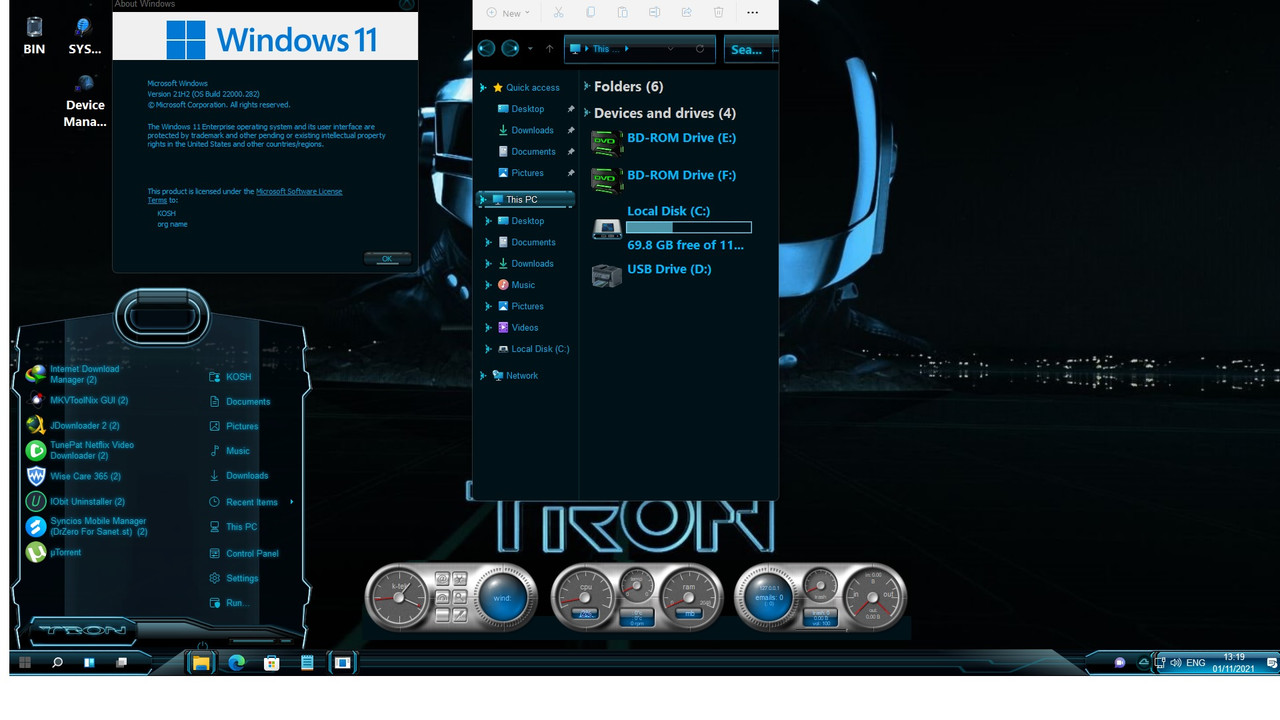Click the Windows Start button on taskbar
The image size is (1280, 720).
(x=25, y=662)
